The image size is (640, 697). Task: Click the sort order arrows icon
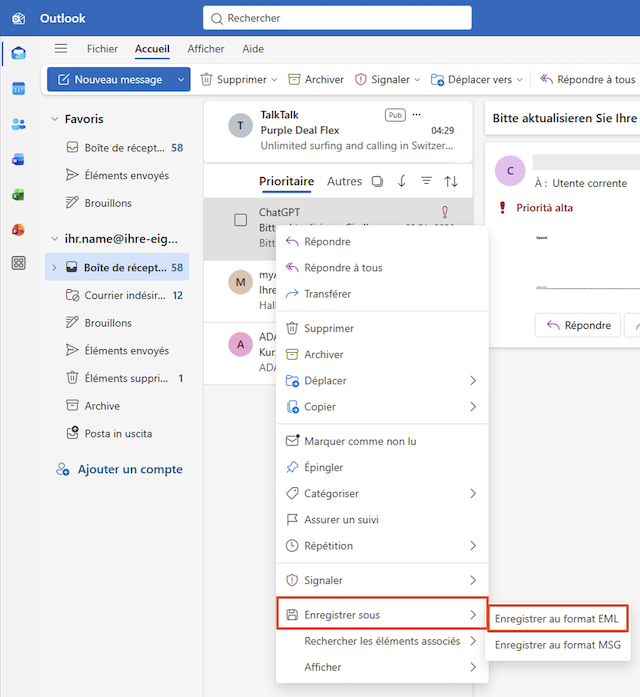click(x=451, y=181)
